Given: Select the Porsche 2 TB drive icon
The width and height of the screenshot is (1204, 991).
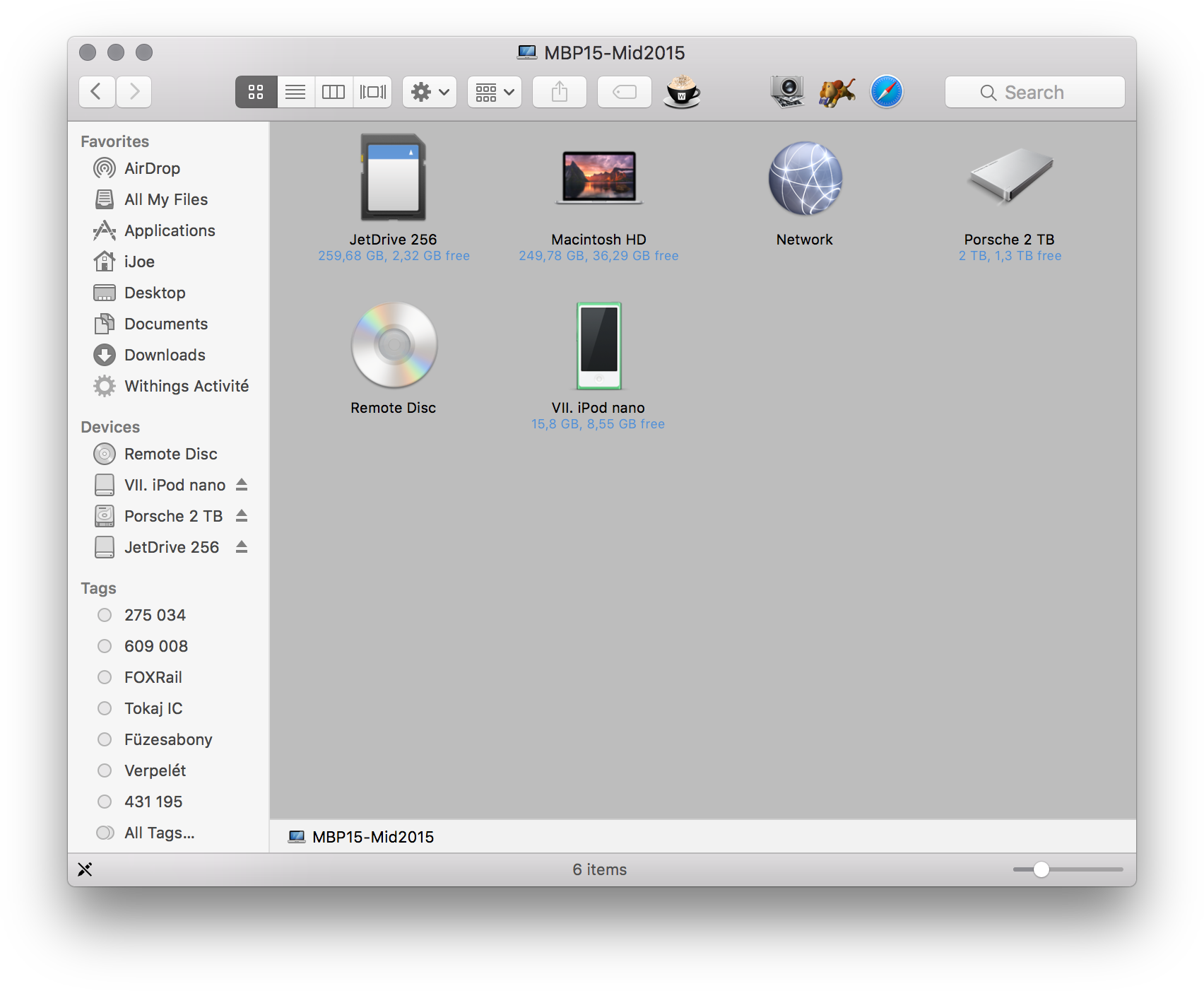Looking at the screenshot, I should click(x=1010, y=176).
